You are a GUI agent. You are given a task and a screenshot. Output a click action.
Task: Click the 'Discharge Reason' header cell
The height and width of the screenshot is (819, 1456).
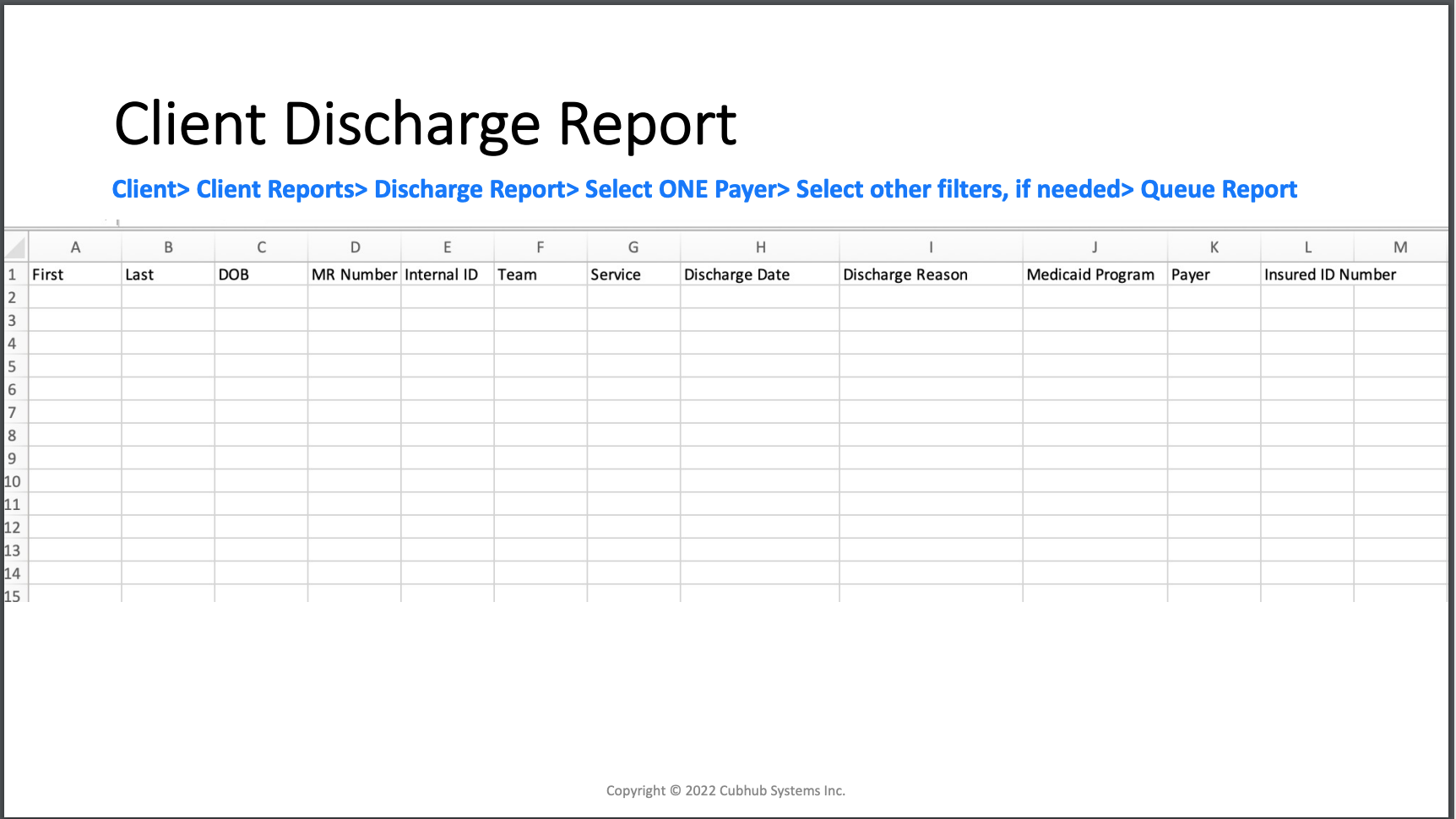tap(931, 274)
